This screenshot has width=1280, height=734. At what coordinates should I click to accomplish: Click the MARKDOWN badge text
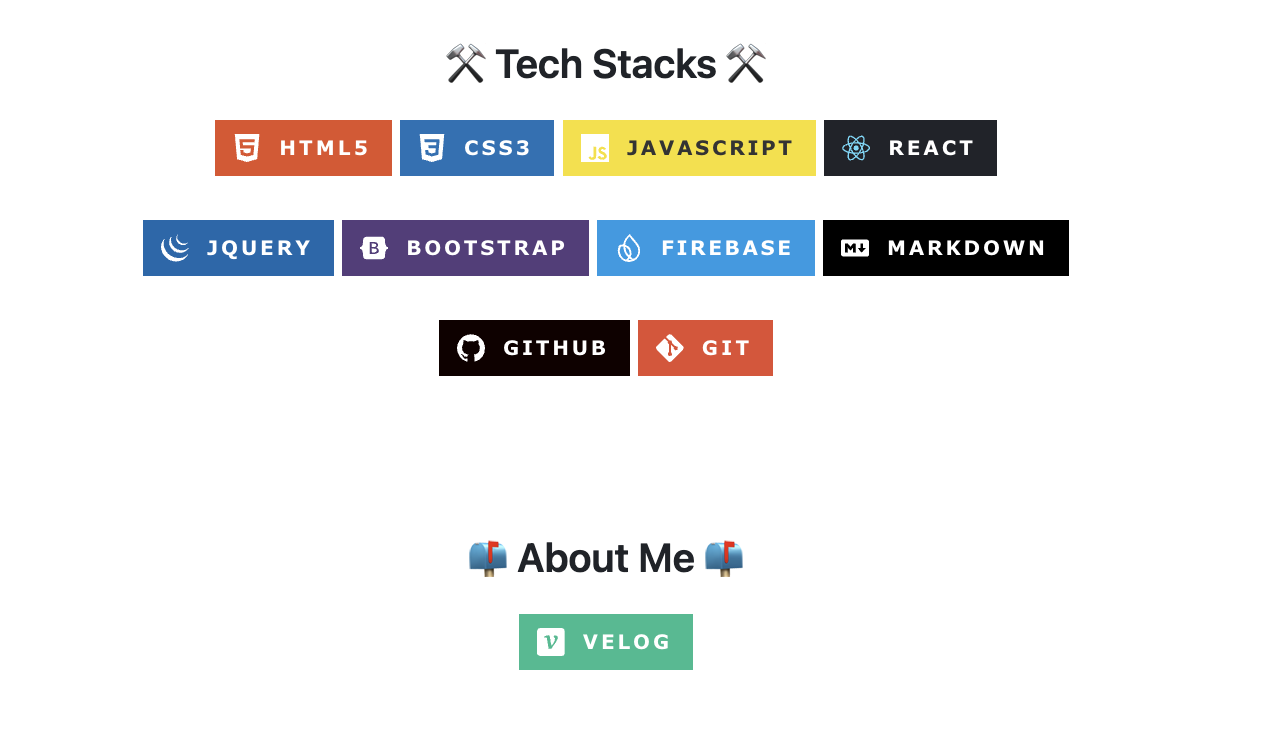tap(967, 248)
